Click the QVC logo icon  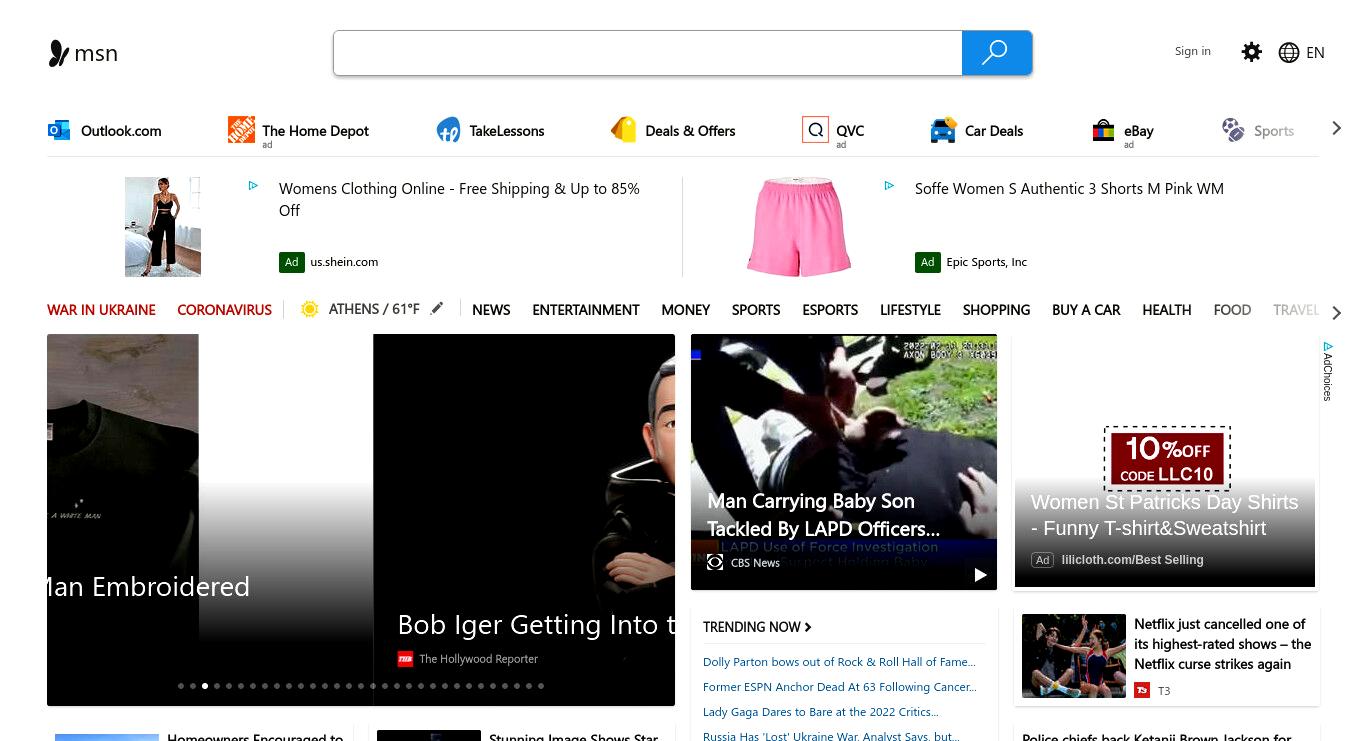pyautogui.click(x=815, y=130)
